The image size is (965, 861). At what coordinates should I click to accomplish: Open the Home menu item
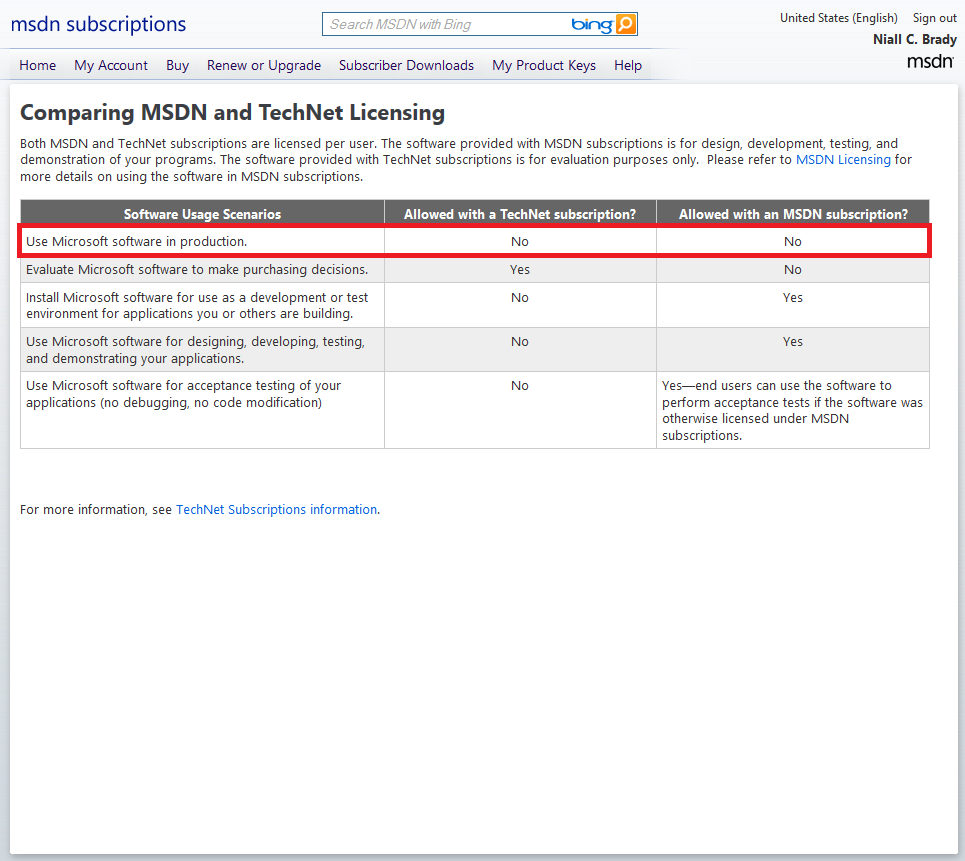(x=38, y=65)
